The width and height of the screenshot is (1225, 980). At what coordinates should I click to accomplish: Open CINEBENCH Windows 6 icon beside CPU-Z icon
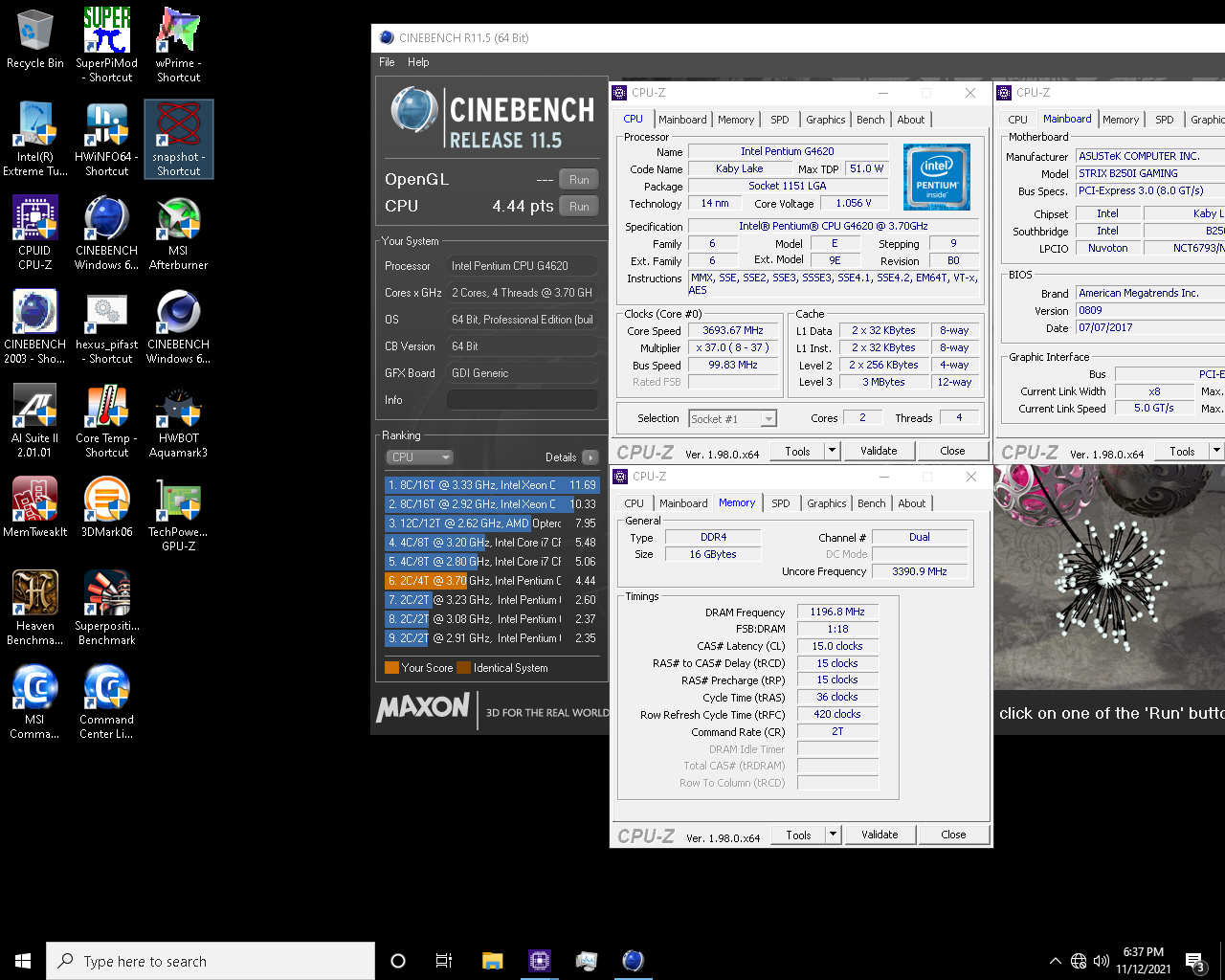[x=107, y=233]
